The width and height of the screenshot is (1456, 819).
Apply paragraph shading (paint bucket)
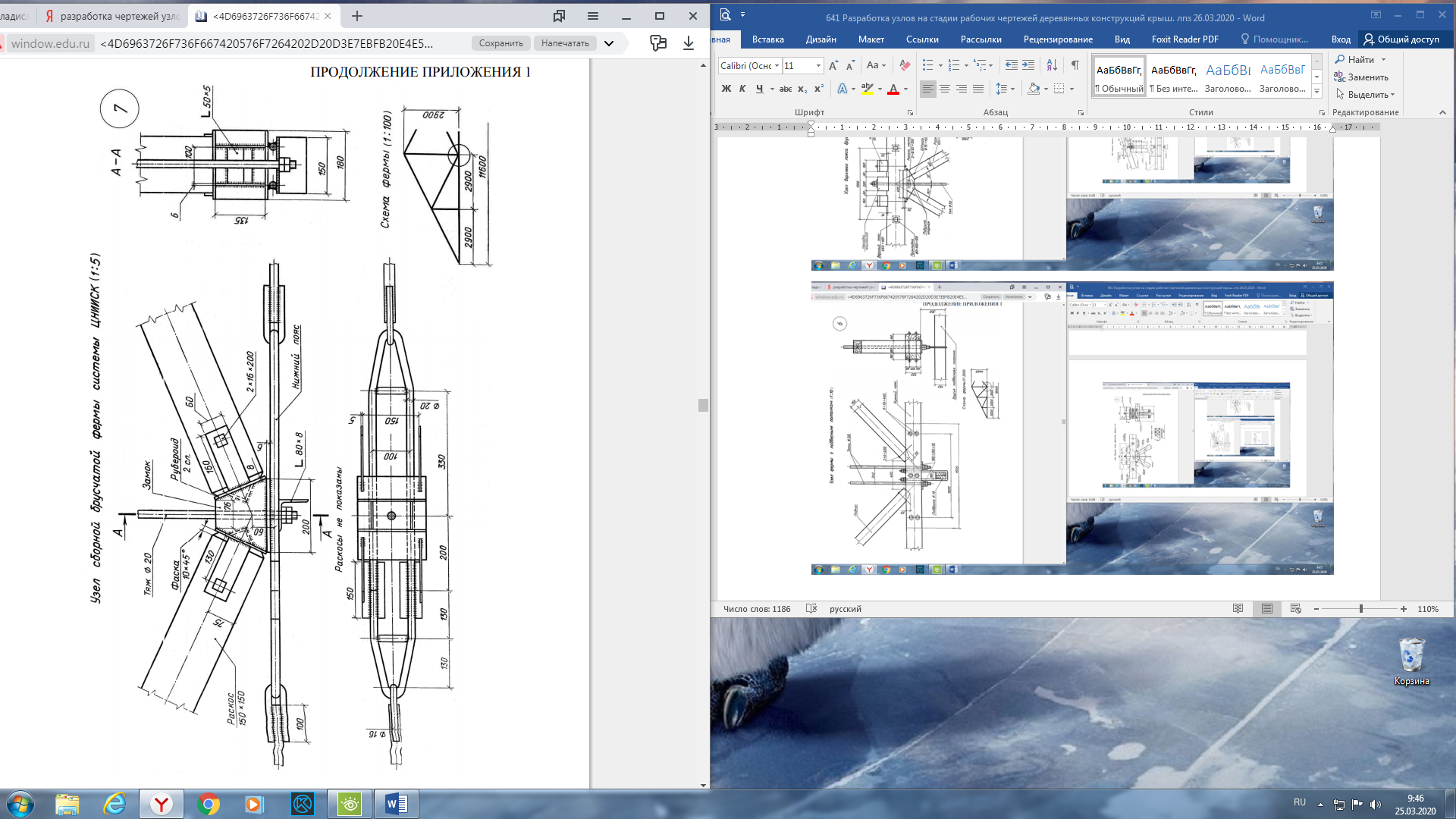pyautogui.click(x=1034, y=89)
